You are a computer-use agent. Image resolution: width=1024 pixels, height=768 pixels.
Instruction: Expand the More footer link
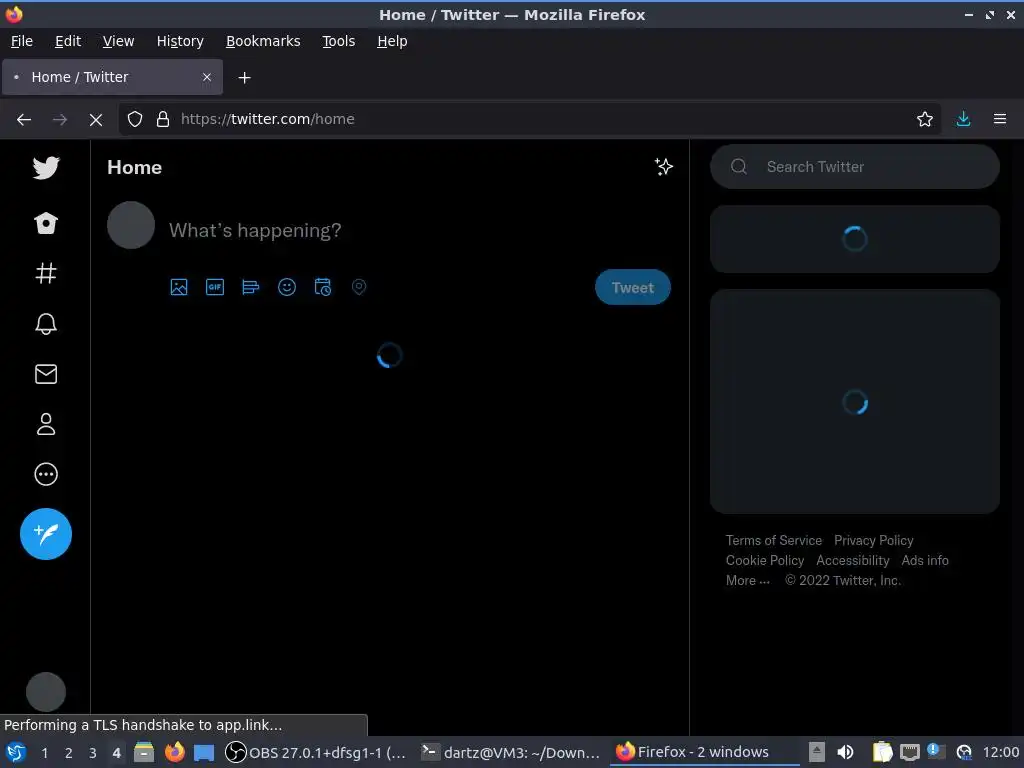pos(747,580)
